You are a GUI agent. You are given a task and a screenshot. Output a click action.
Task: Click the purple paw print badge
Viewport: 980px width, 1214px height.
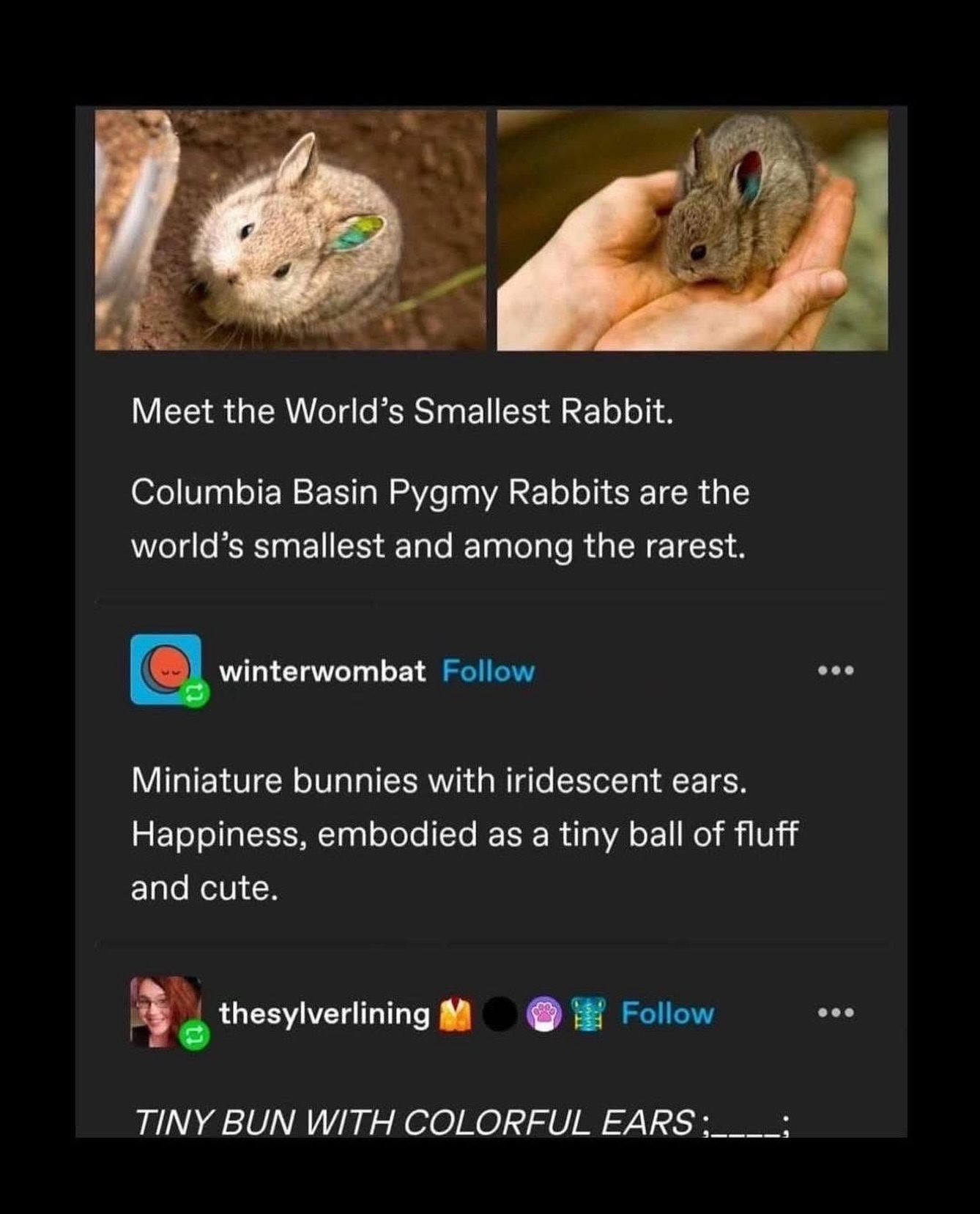click(x=543, y=1014)
